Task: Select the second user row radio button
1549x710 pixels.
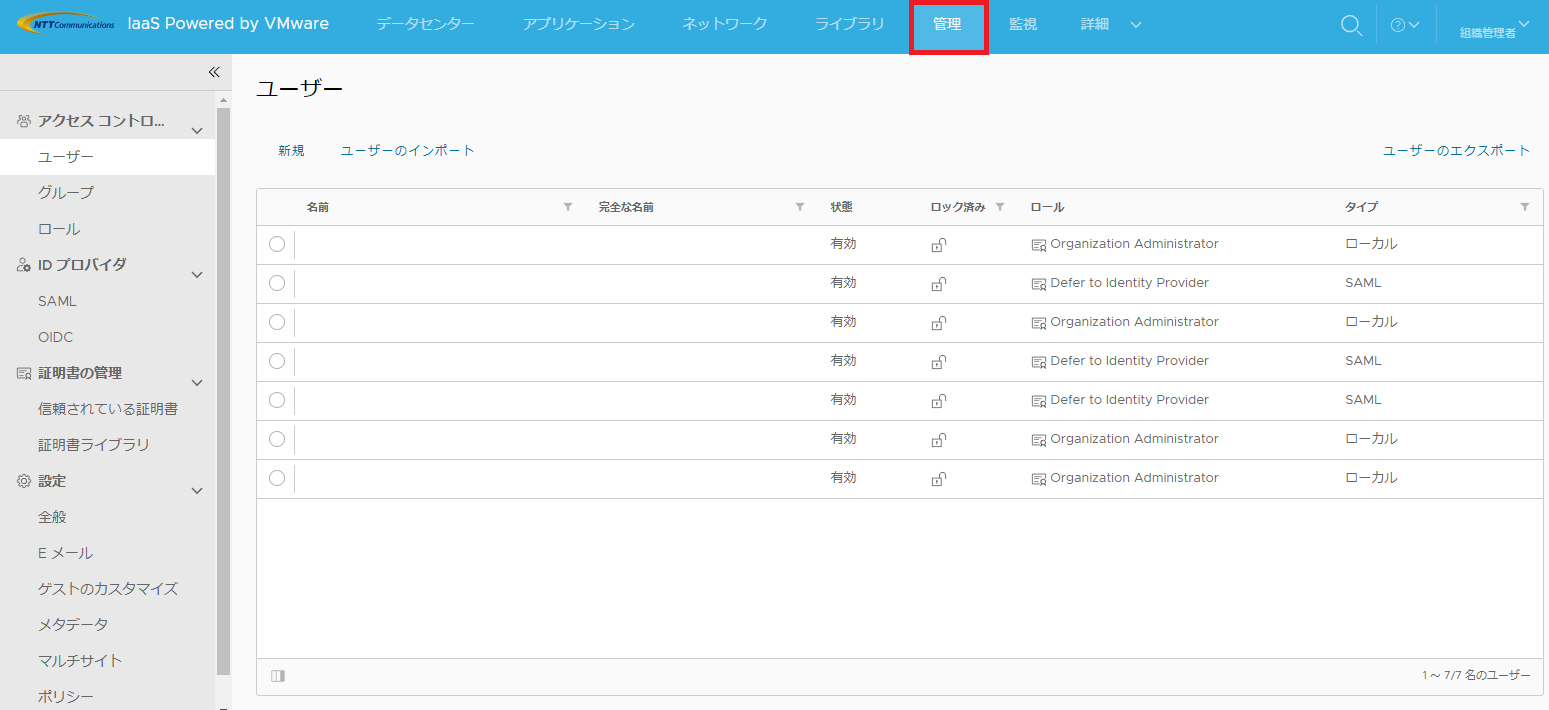Action: click(277, 283)
